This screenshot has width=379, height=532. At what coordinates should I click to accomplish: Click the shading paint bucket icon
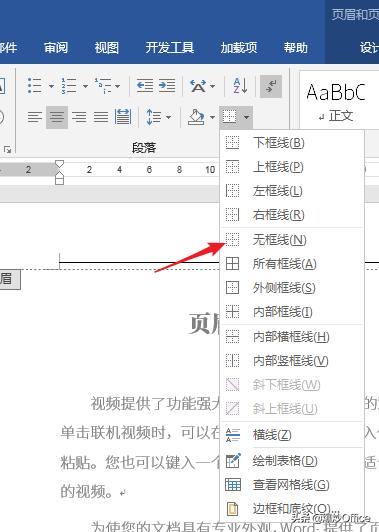(196, 116)
